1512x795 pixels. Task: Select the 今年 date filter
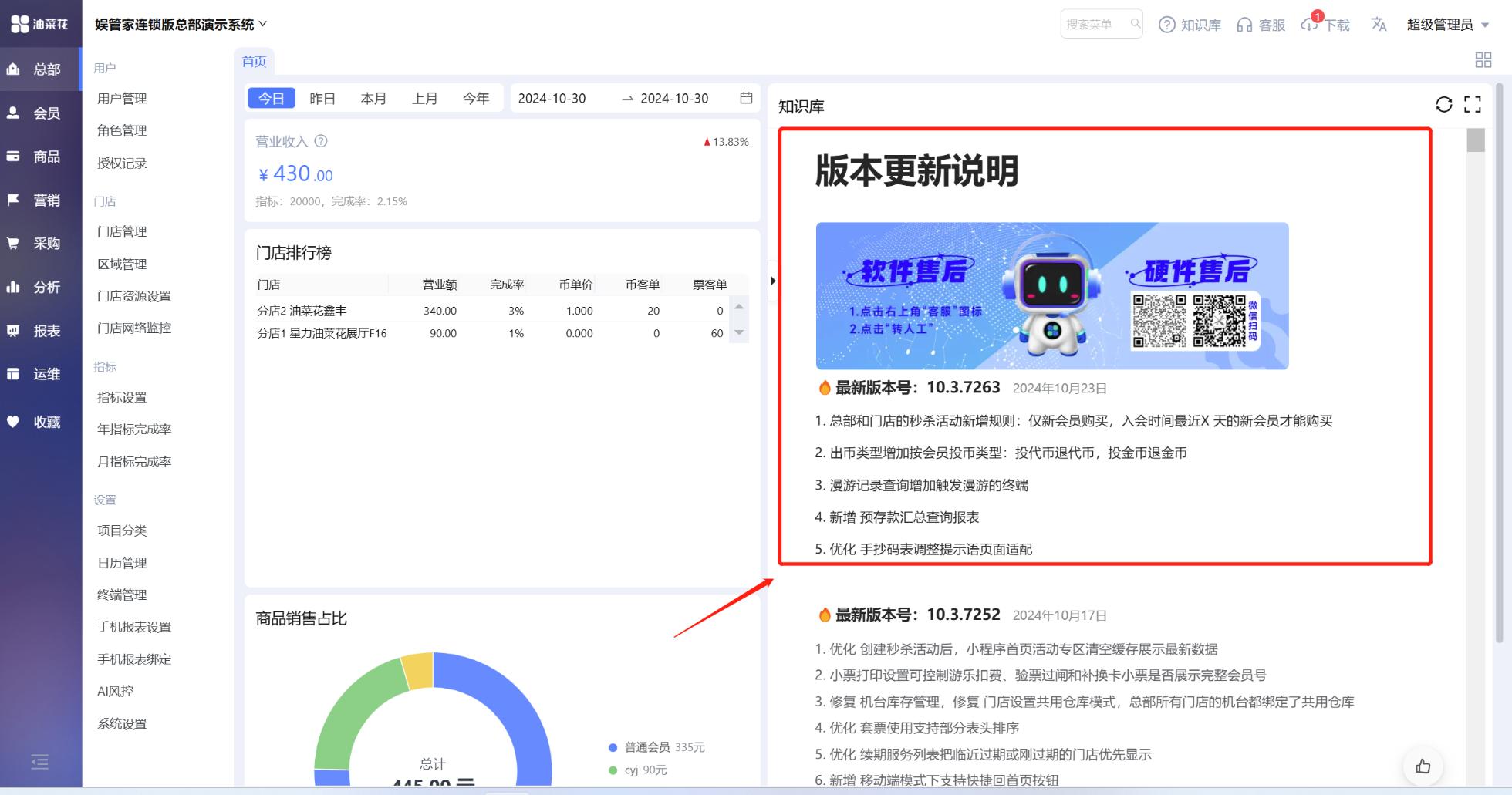476,98
